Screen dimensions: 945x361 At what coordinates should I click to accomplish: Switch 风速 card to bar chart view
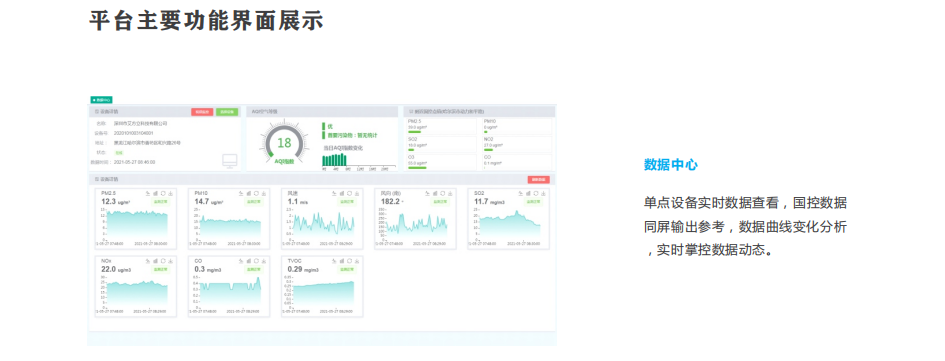pyautogui.click(x=342, y=193)
